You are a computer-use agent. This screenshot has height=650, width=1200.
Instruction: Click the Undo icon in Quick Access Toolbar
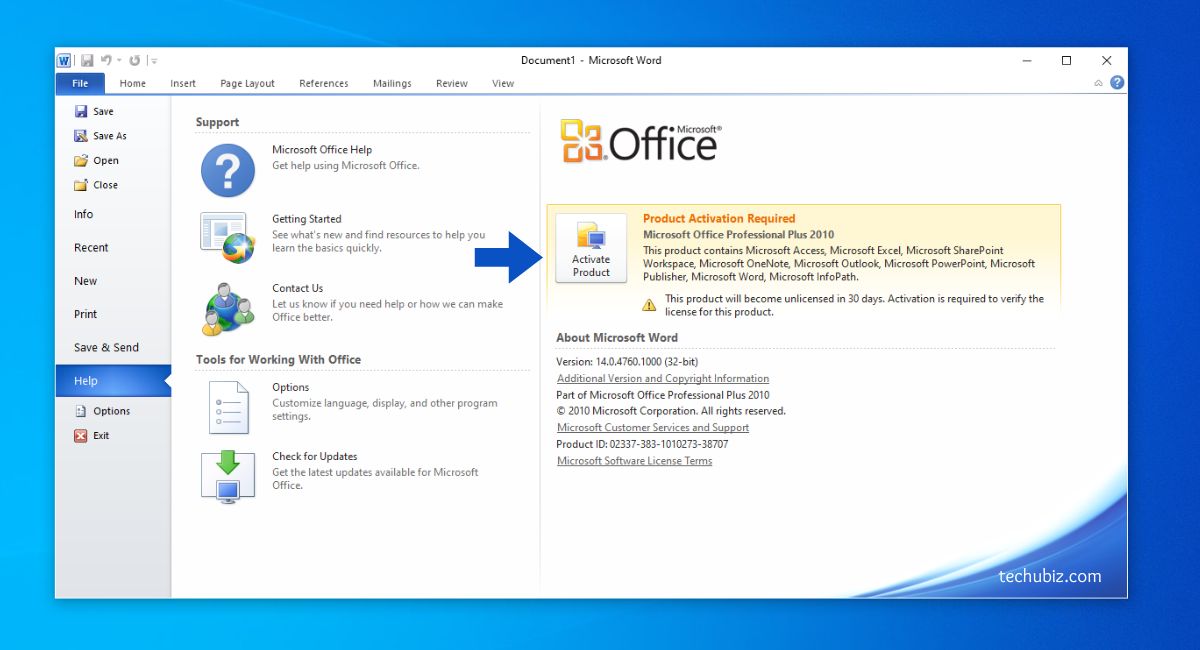pos(106,60)
